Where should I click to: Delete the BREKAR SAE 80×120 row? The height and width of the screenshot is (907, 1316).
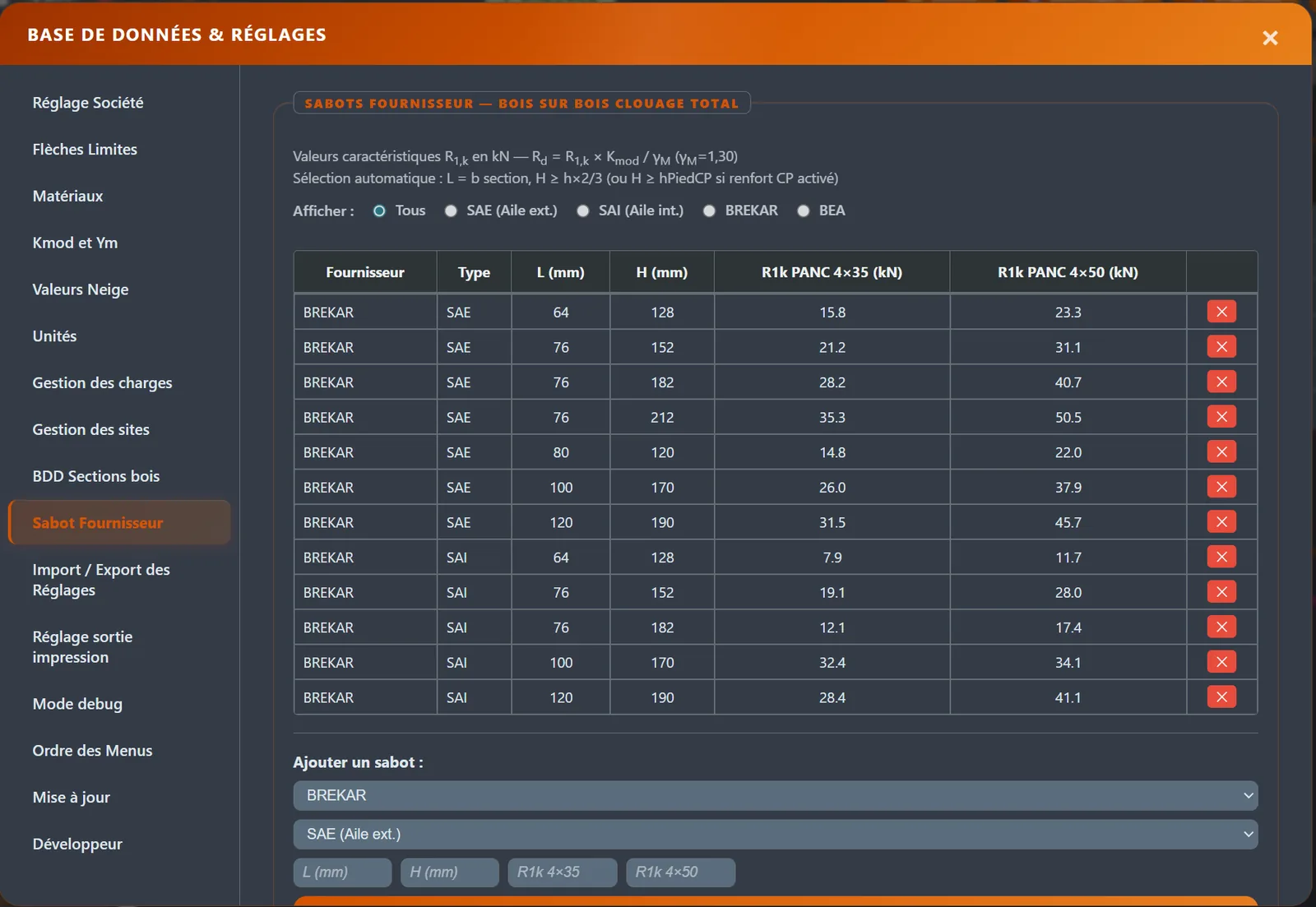coord(1221,451)
